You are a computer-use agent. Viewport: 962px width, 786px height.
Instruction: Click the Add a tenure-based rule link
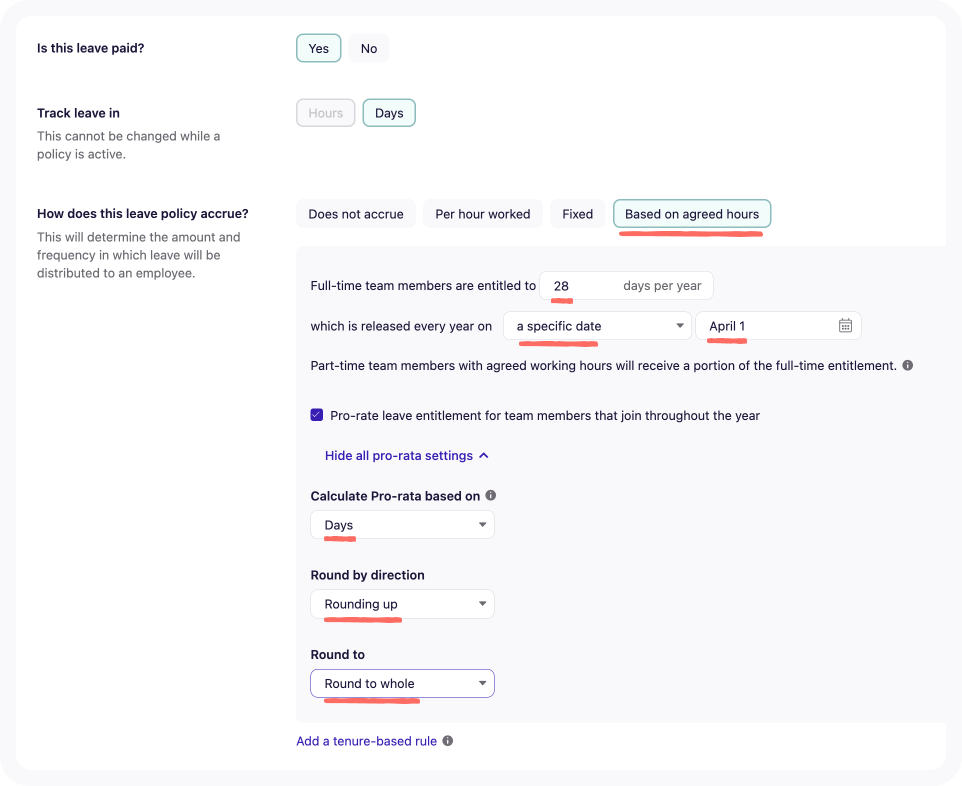(366, 742)
